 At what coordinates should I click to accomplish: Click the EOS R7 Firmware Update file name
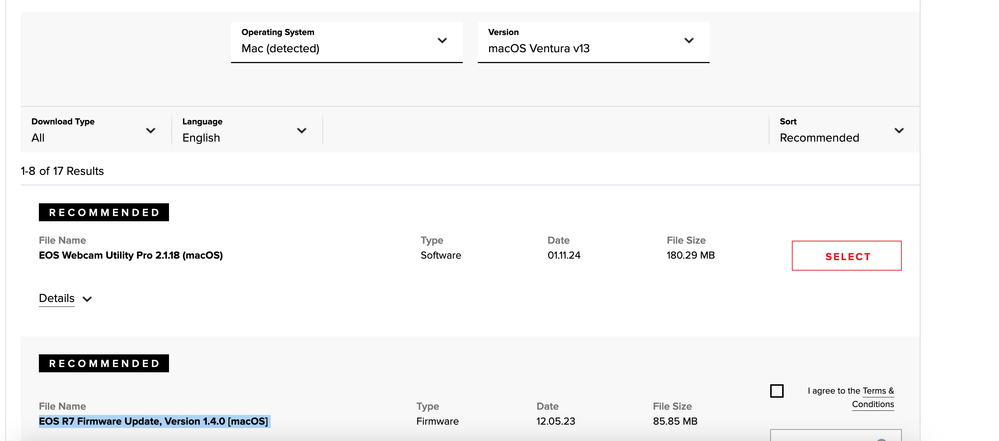pos(154,422)
